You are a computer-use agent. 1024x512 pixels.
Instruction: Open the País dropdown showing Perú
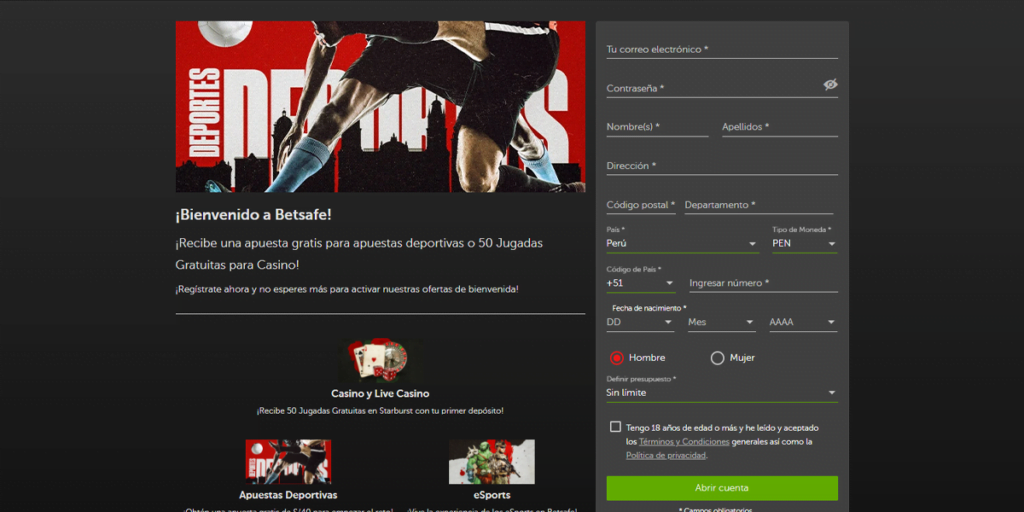682,243
